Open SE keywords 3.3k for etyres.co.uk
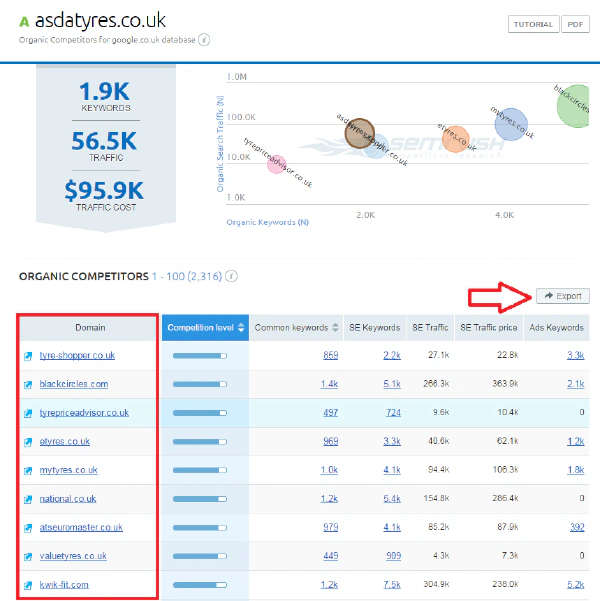The image size is (600, 601). (x=392, y=441)
